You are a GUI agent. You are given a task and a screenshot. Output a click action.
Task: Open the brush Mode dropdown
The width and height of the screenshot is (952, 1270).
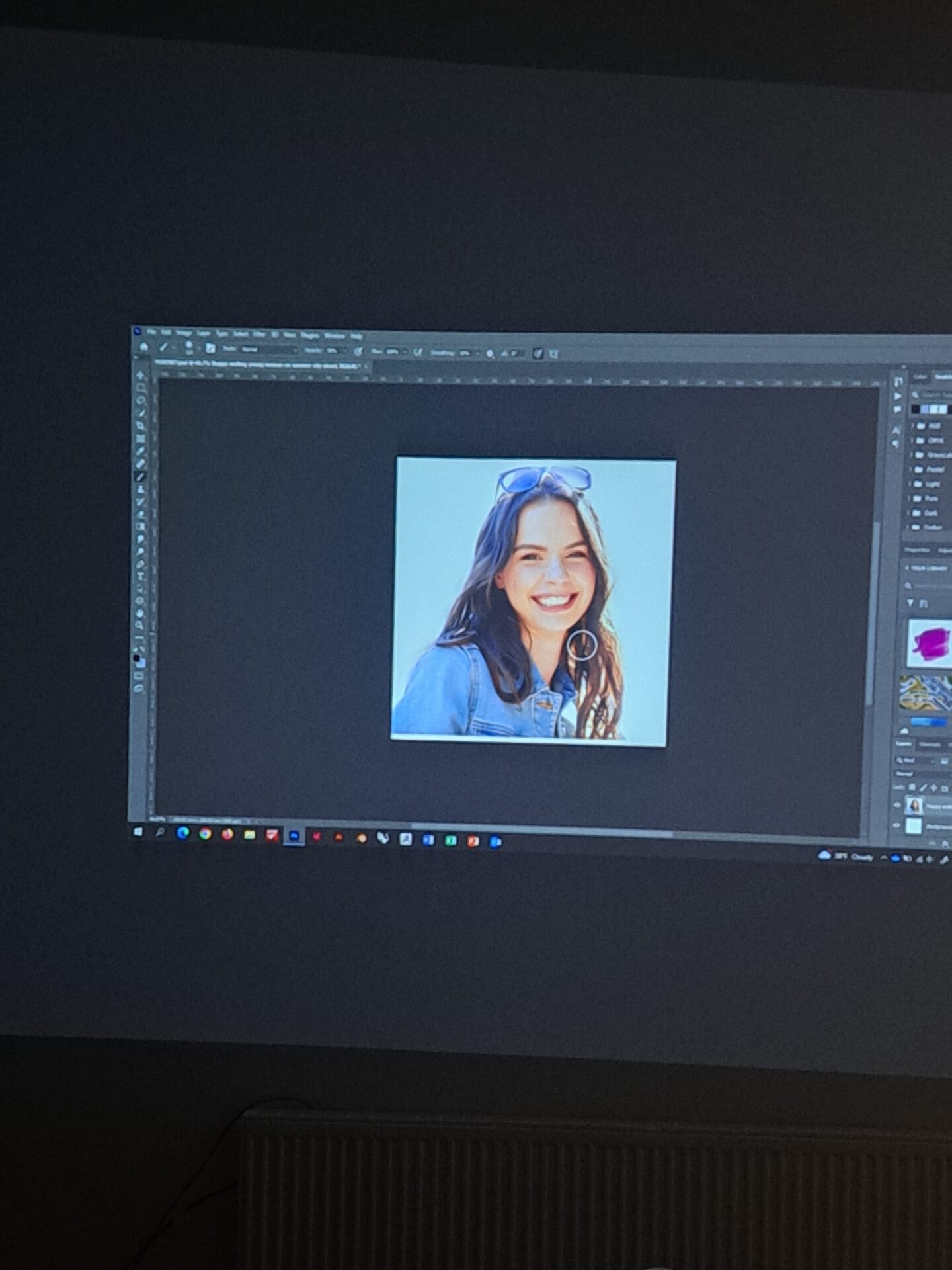pos(270,349)
